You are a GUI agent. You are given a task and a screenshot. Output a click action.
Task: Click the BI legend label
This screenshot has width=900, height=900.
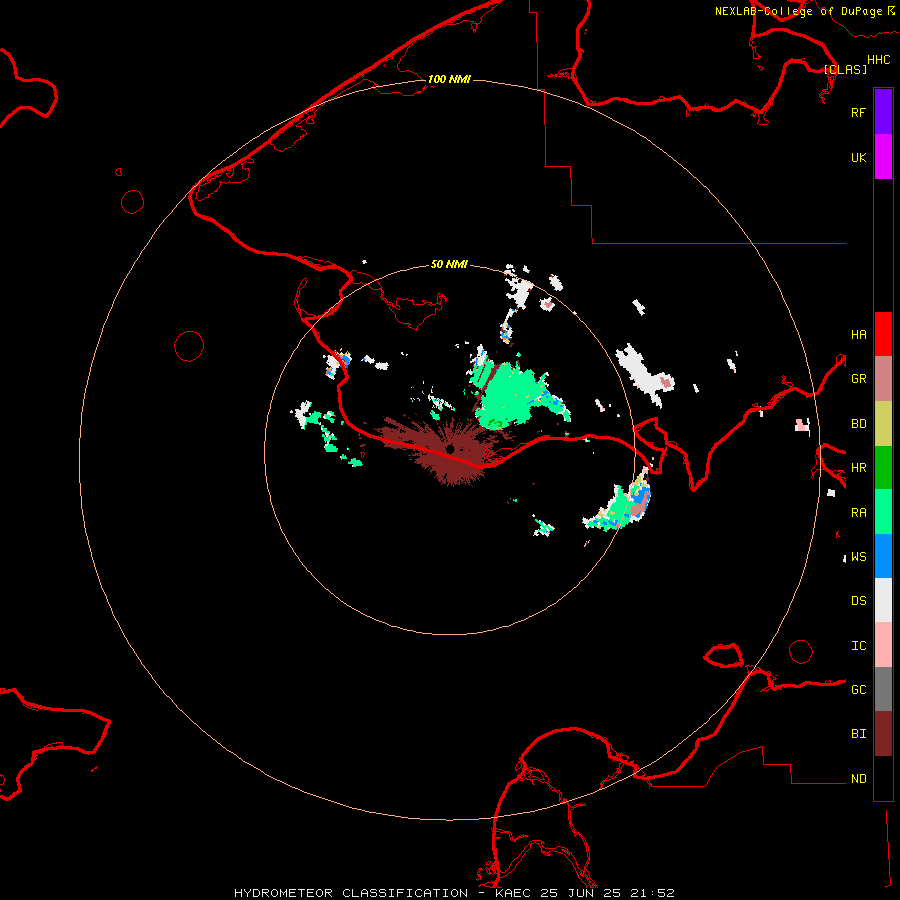858,734
